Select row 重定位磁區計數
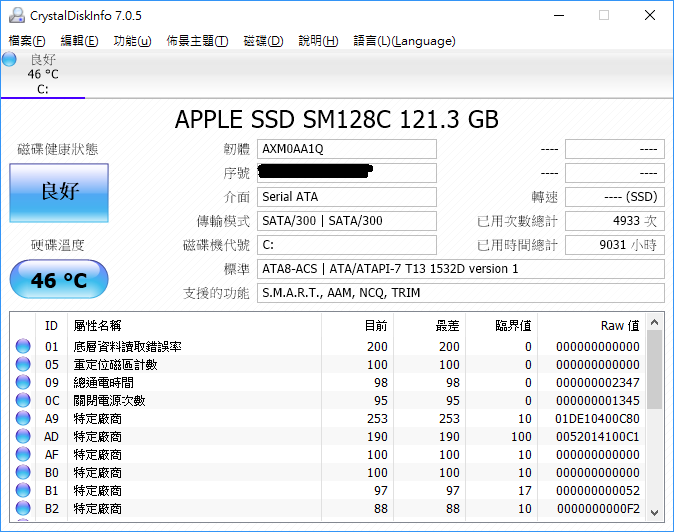 [328, 364]
